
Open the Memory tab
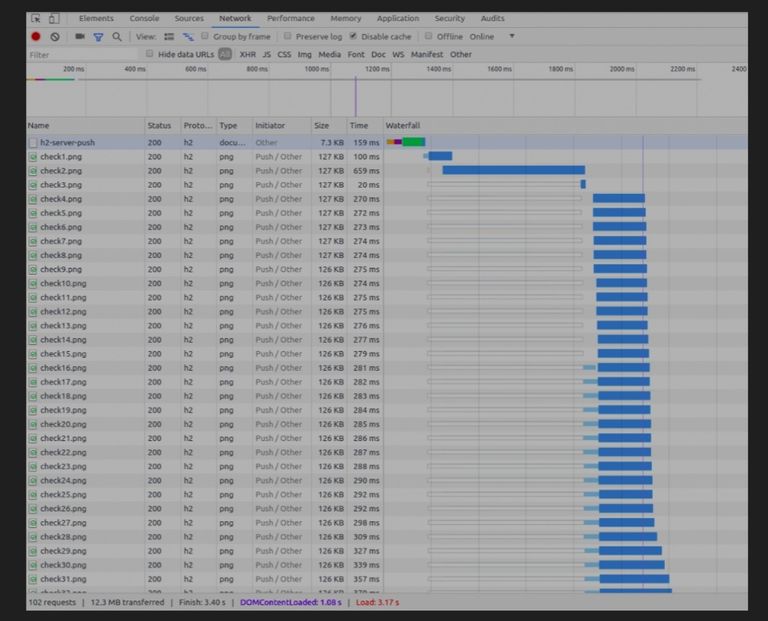pos(346,19)
